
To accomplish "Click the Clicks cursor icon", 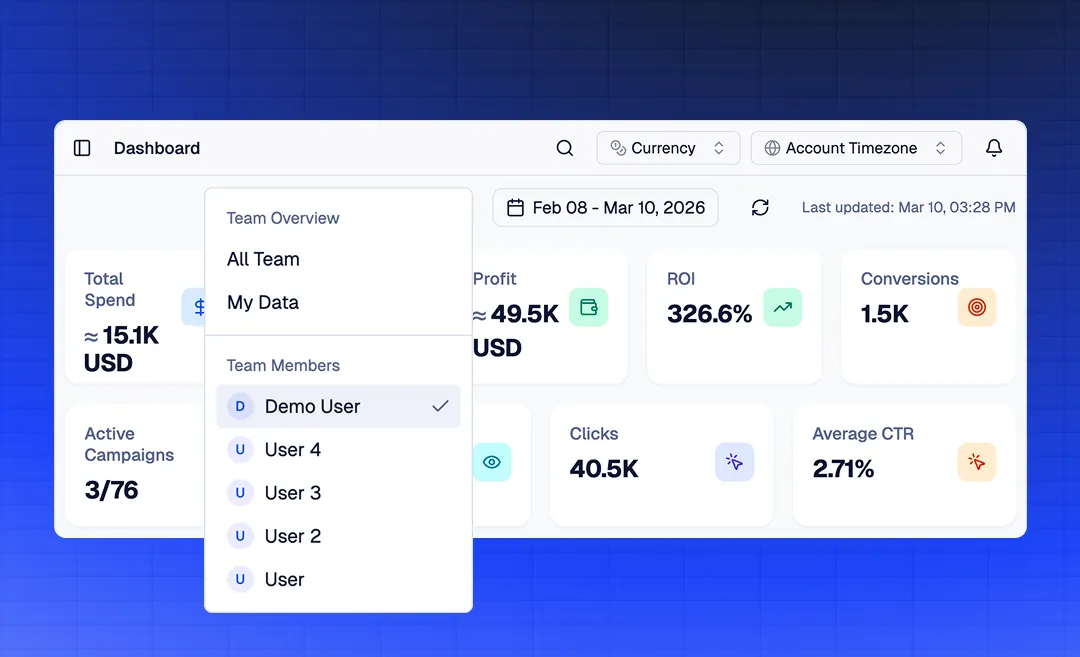I will coord(734,462).
